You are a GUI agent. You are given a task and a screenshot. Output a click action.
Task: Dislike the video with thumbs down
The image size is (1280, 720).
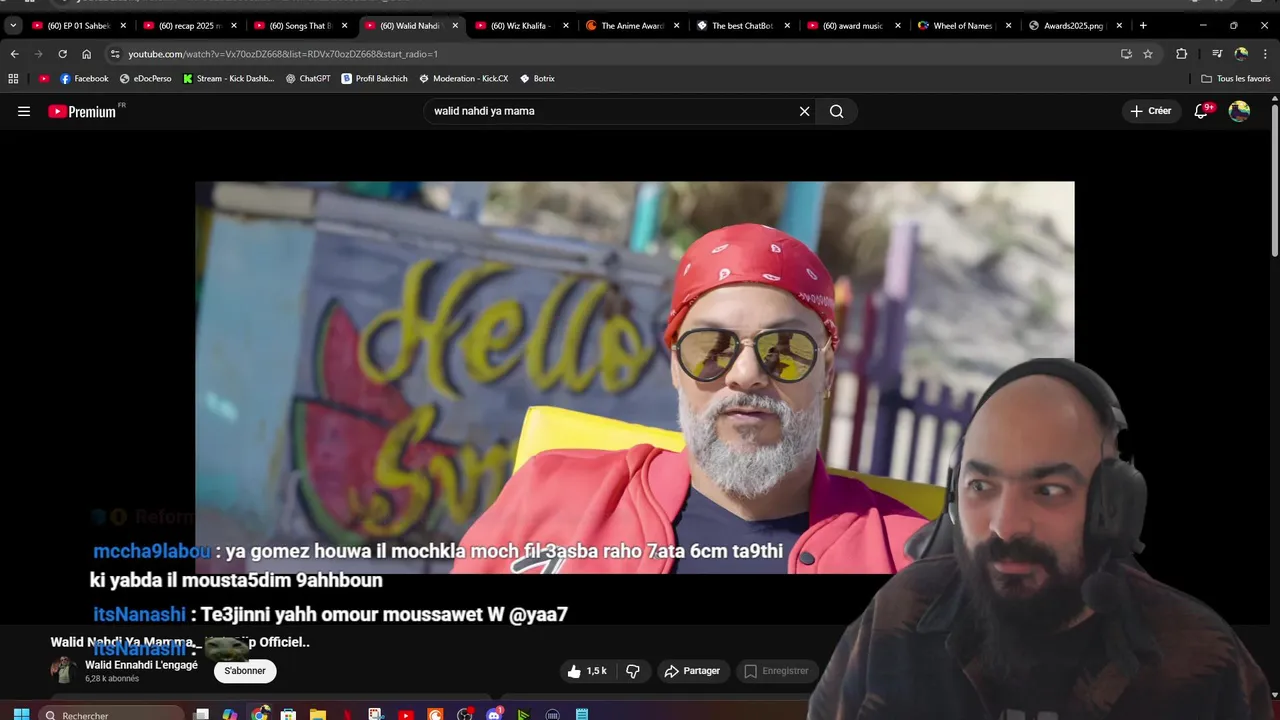(x=632, y=671)
